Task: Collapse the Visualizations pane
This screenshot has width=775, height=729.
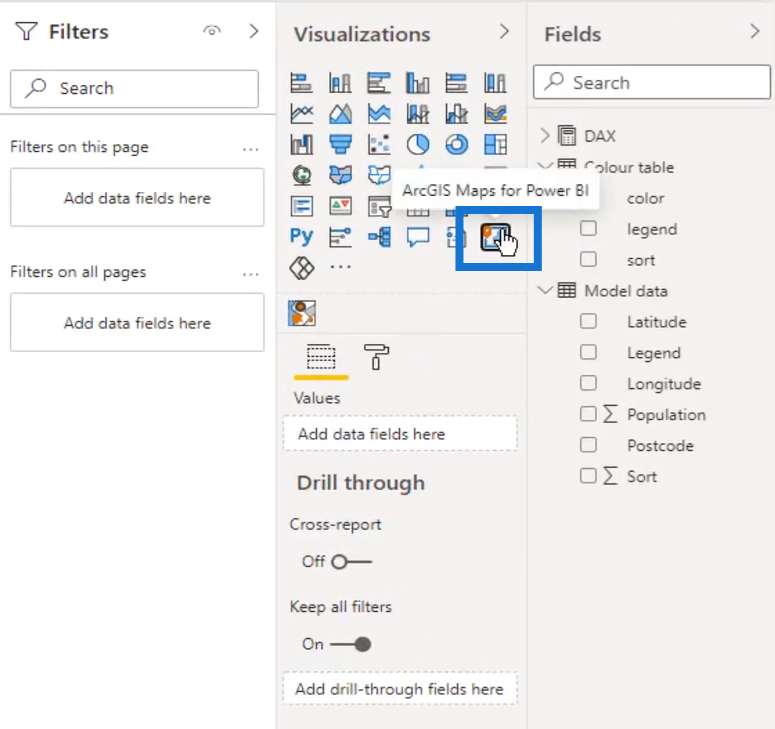Action: coord(504,32)
